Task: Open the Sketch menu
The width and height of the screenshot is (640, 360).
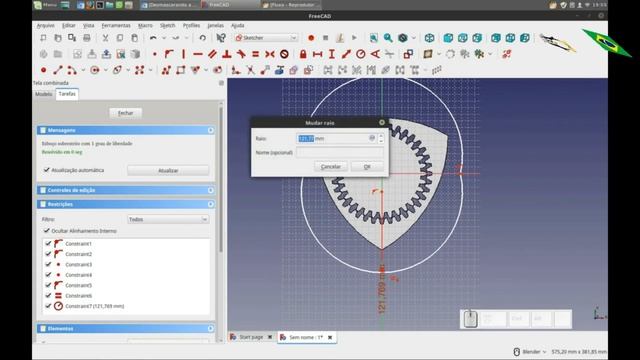Action: click(167, 25)
